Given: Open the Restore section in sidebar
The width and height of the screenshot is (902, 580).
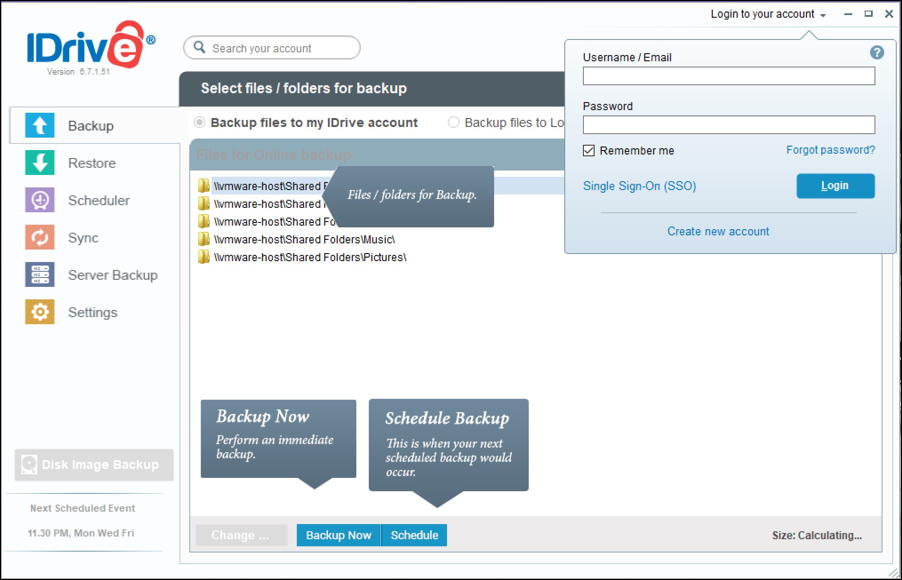Looking at the screenshot, I should point(92,163).
